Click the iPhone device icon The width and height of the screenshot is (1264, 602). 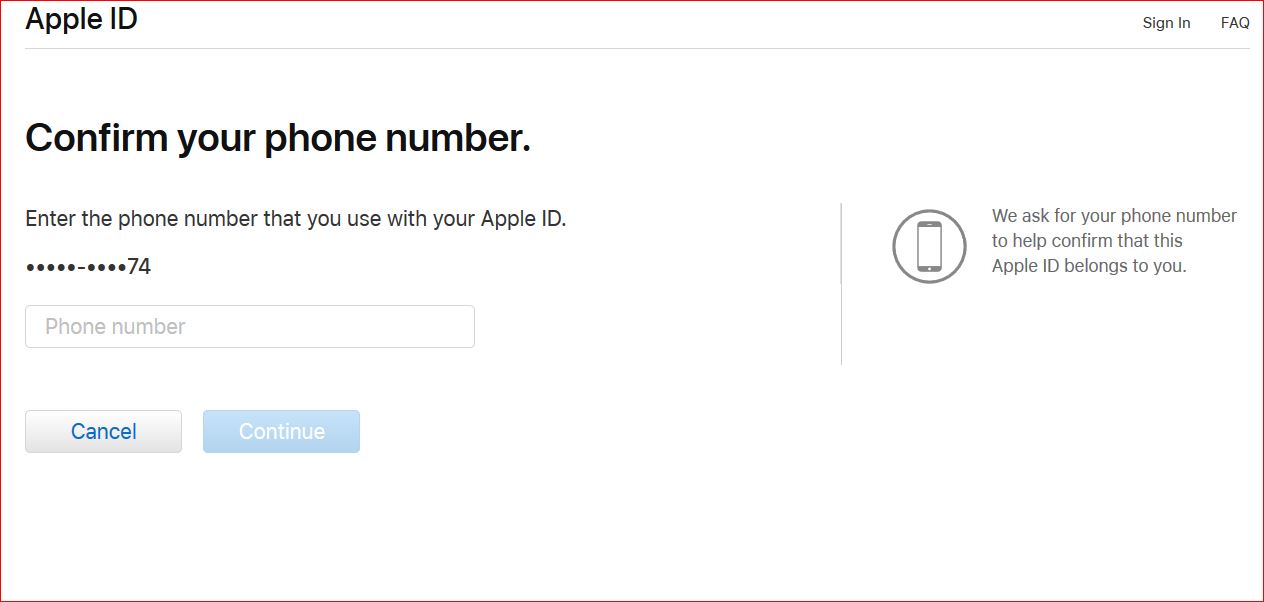click(x=929, y=246)
